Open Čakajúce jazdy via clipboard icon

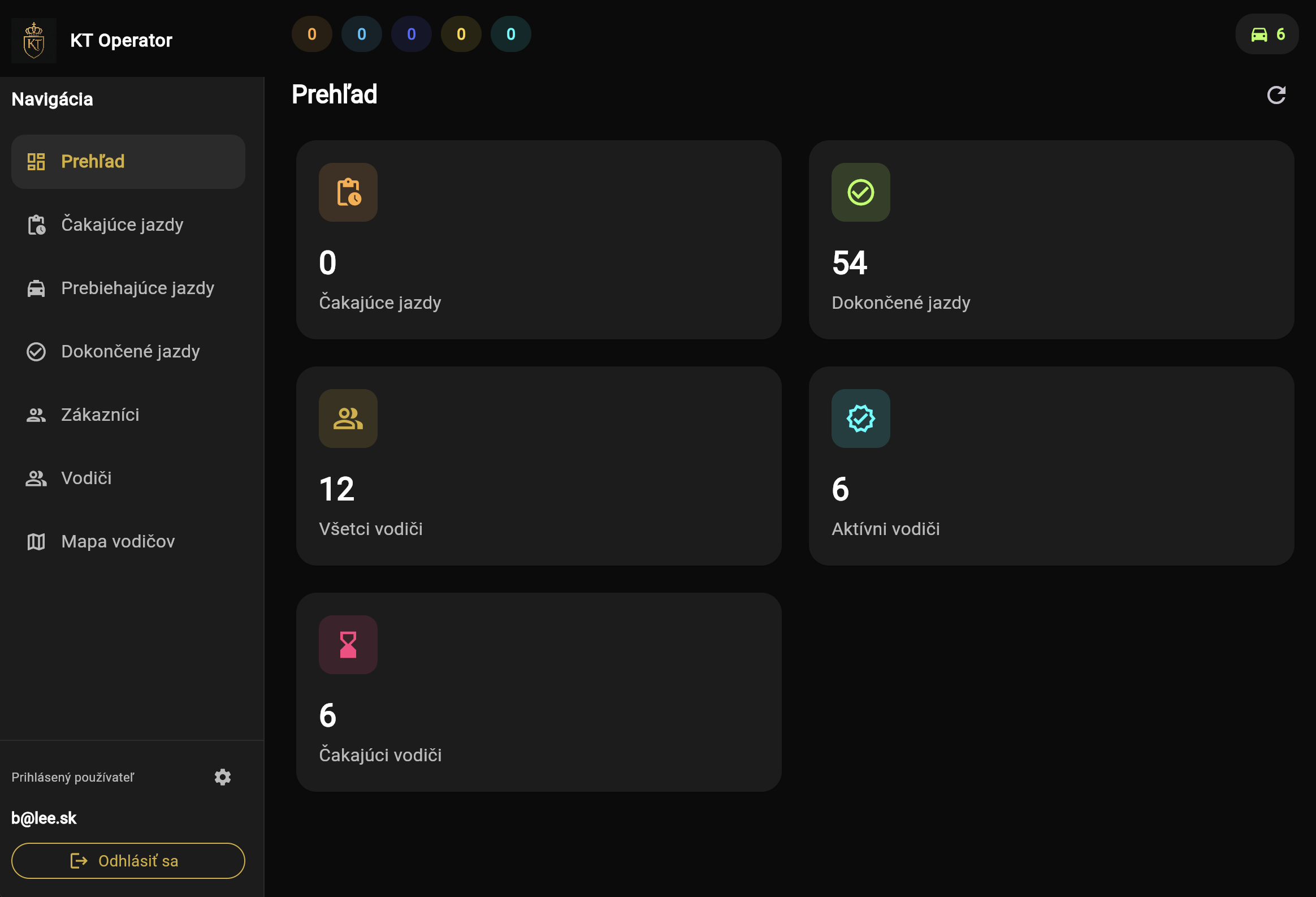[36, 225]
